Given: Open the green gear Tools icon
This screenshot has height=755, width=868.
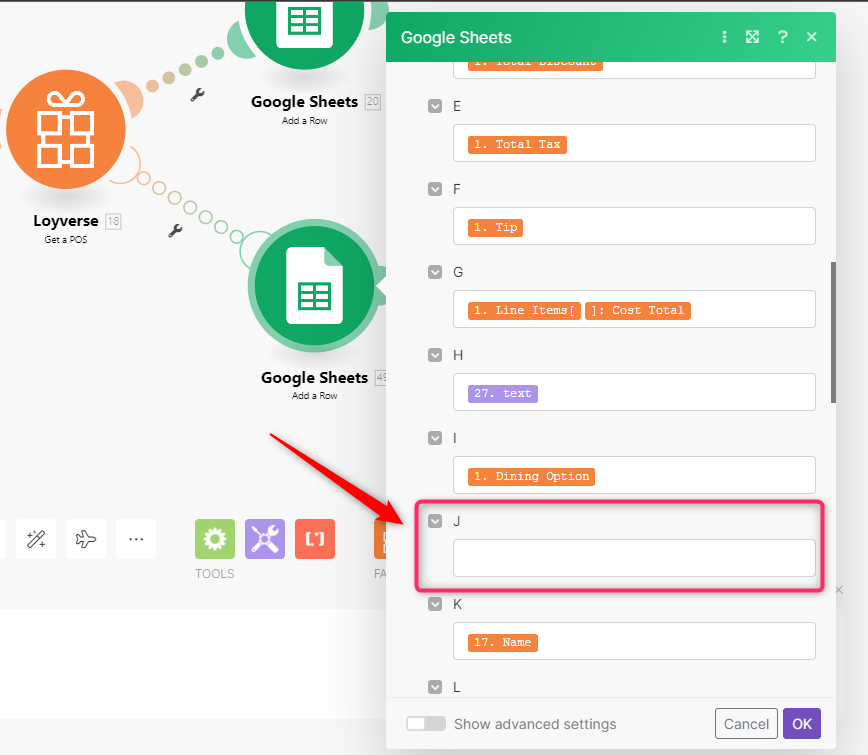Looking at the screenshot, I should click(x=214, y=539).
